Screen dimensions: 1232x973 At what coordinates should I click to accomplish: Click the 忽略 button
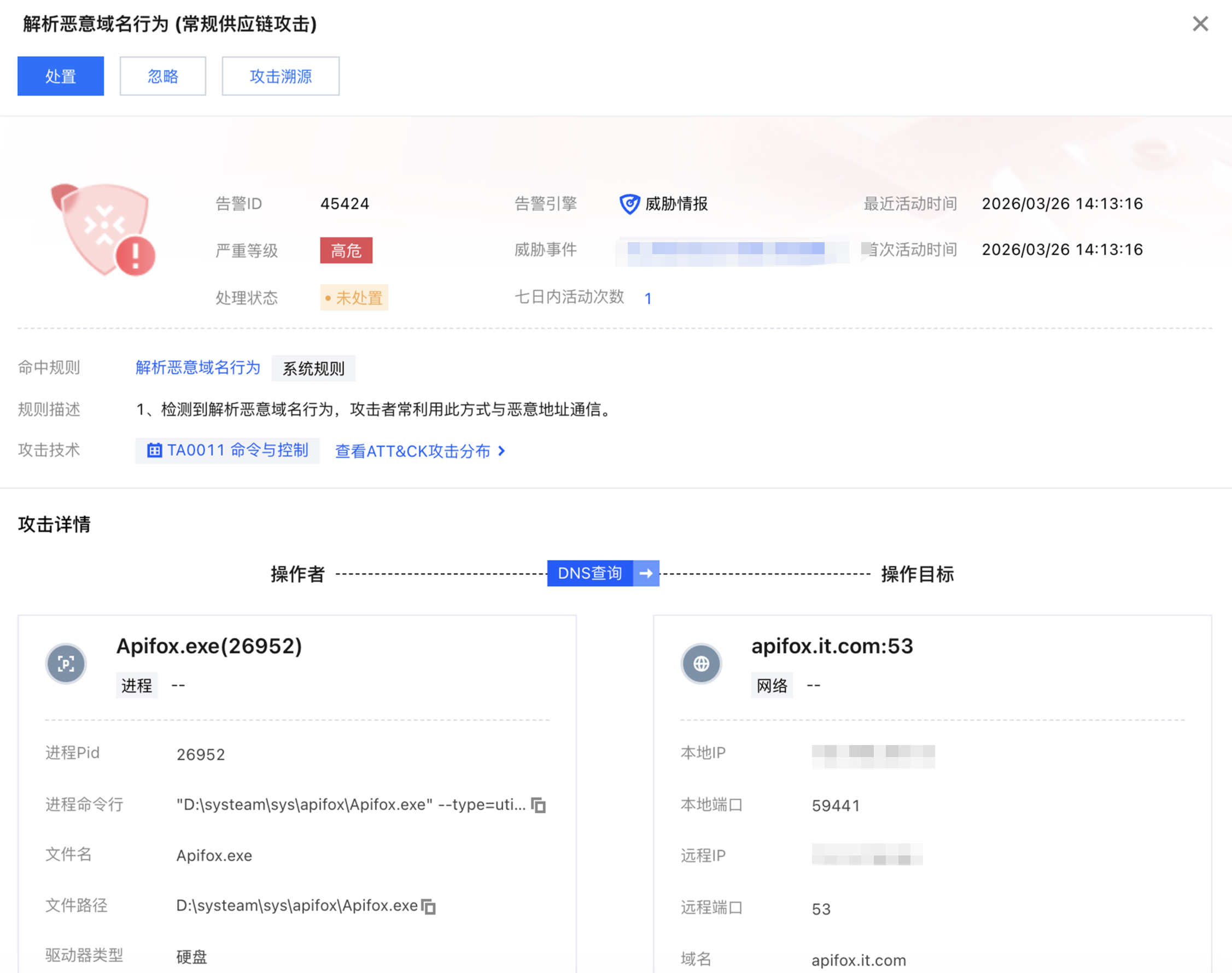162,76
